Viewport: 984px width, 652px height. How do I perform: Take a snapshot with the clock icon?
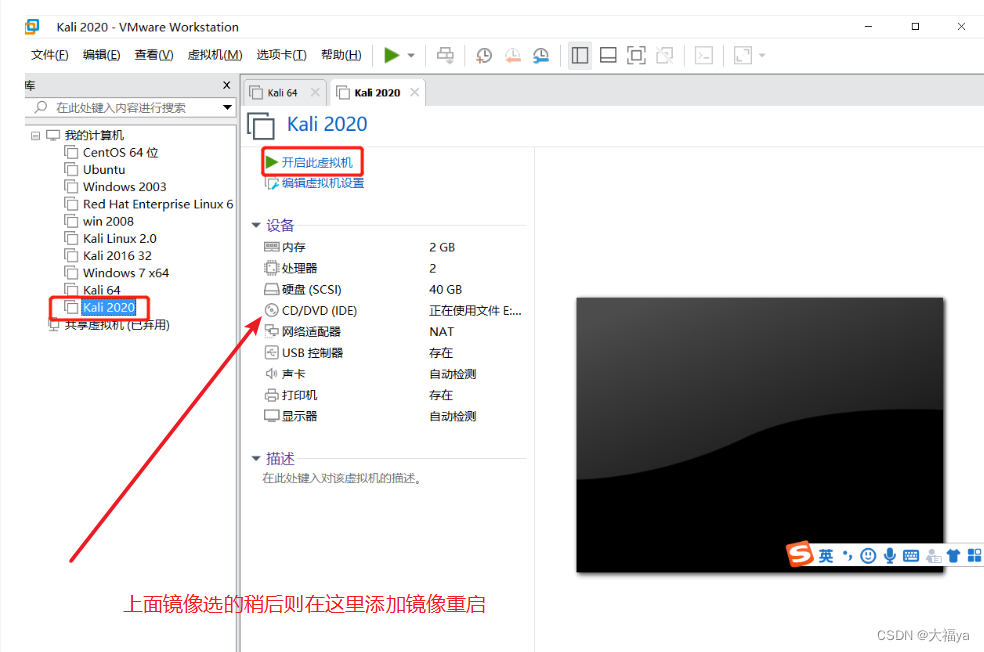[x=484, y=55]
